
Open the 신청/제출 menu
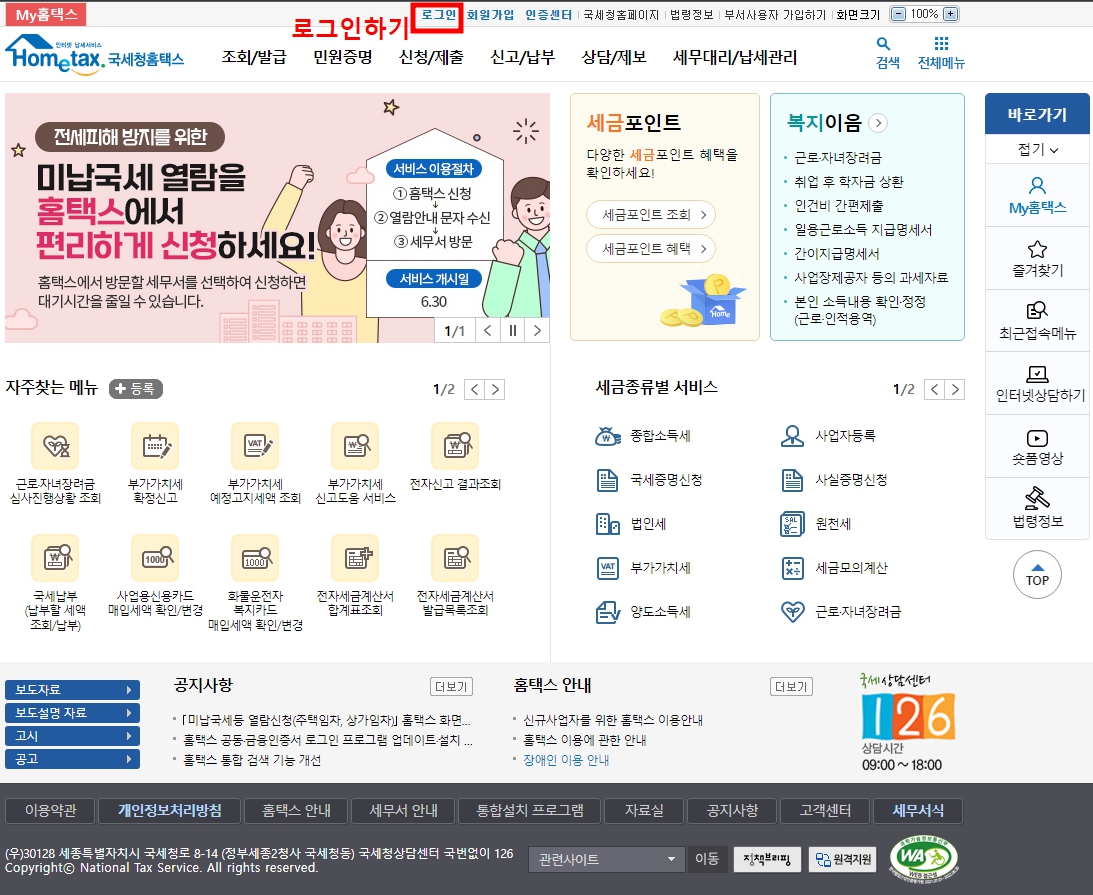coord(431,57)
